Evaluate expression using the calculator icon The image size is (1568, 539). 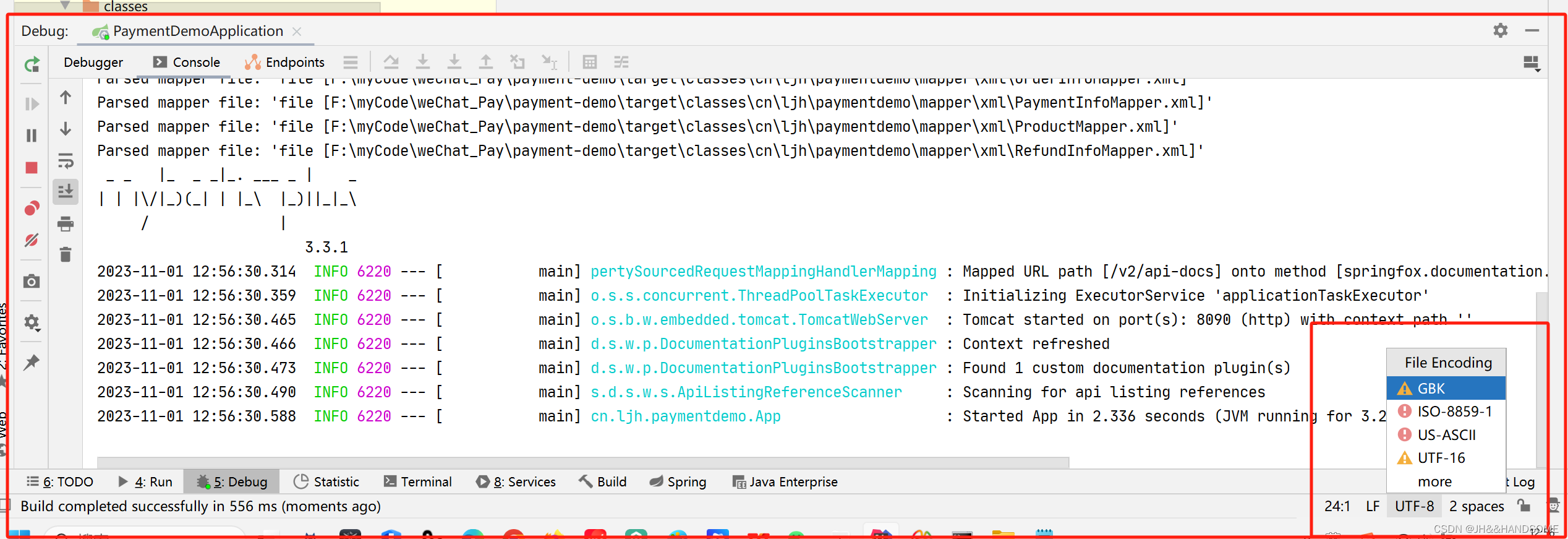[x=590, y=62]
